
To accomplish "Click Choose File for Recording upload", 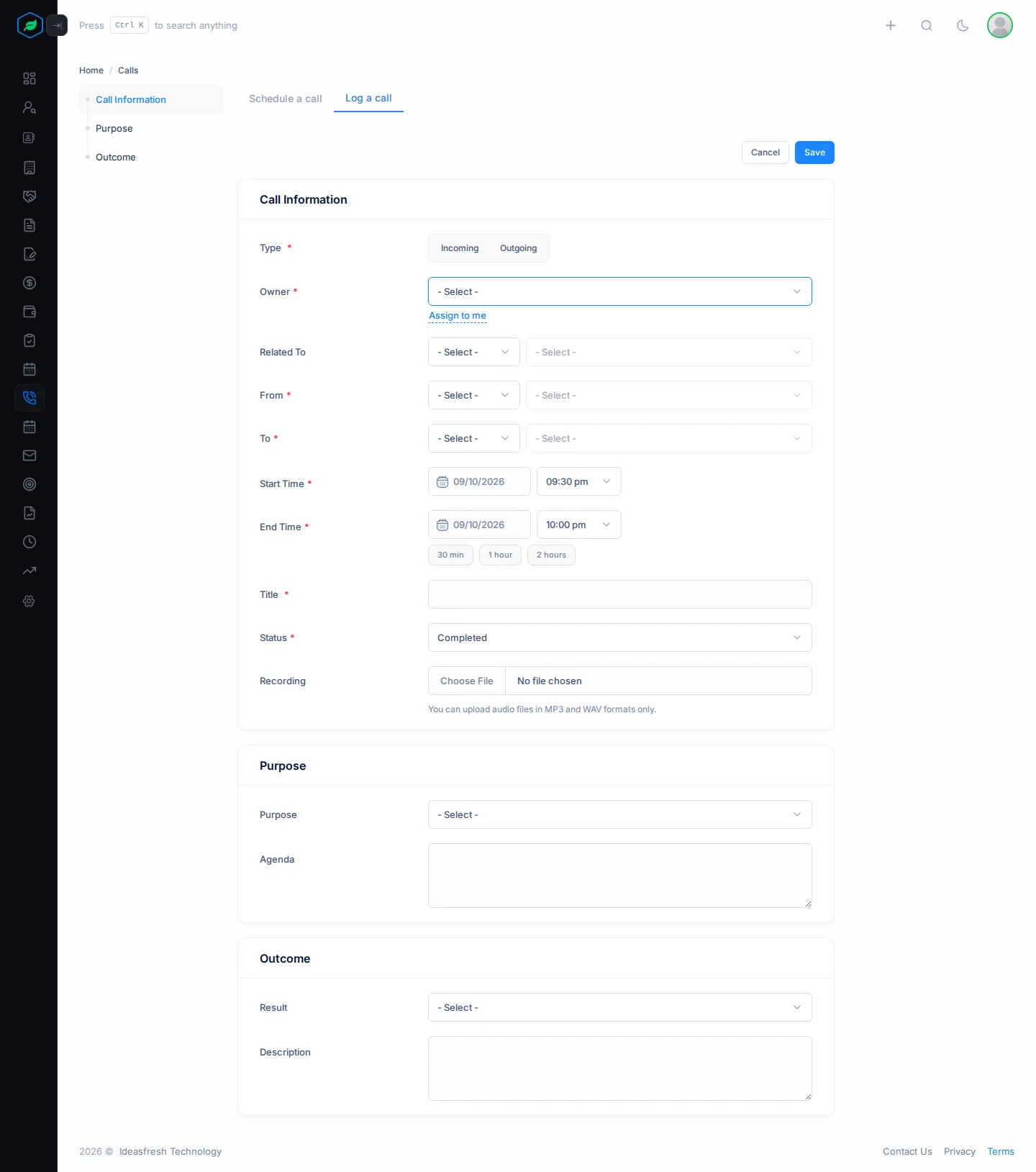I will pos(467,681).
